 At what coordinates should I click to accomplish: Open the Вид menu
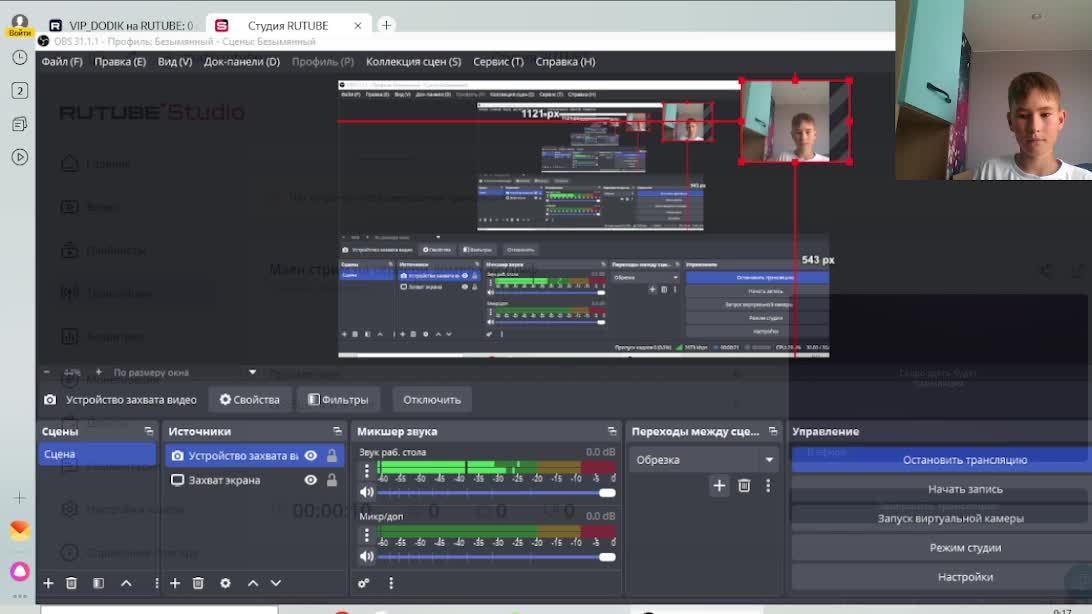175,62
